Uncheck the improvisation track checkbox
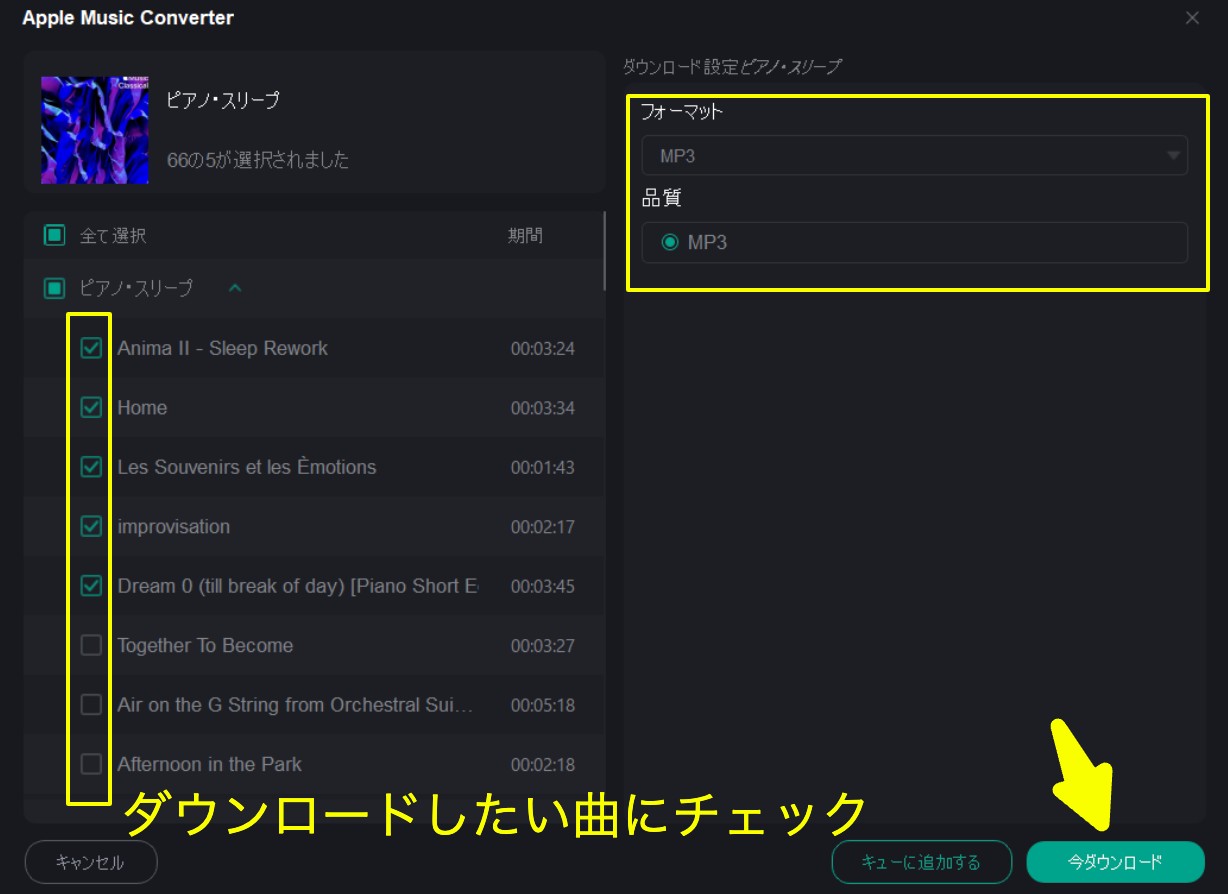The image size is (1228, 894). 91,526
